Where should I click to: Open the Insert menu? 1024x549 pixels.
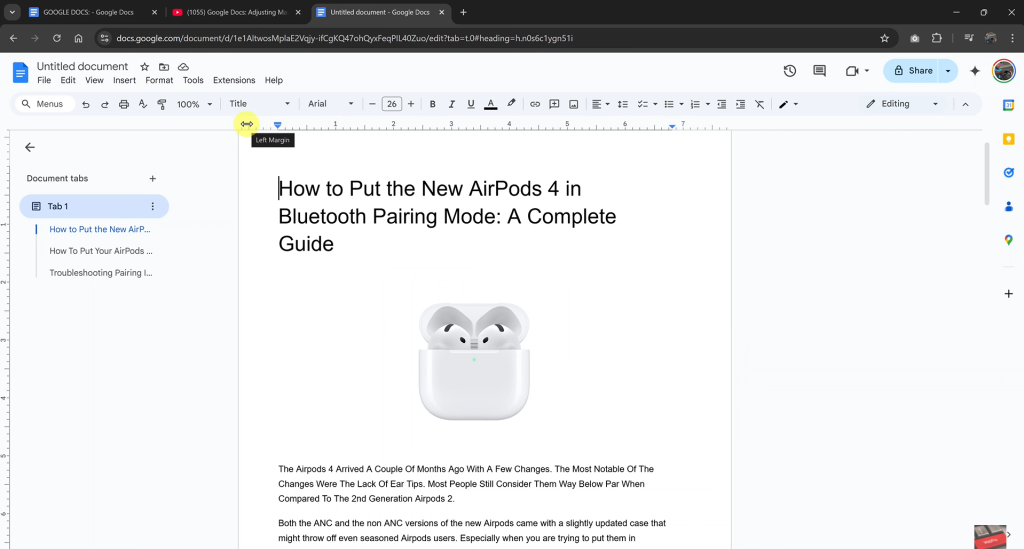pyautogui.click(x=124, y=80)
